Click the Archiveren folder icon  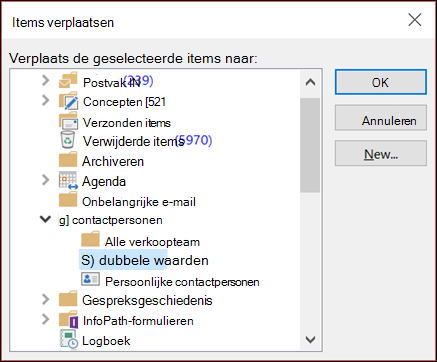pyautogui.click(x=68, y=160)
